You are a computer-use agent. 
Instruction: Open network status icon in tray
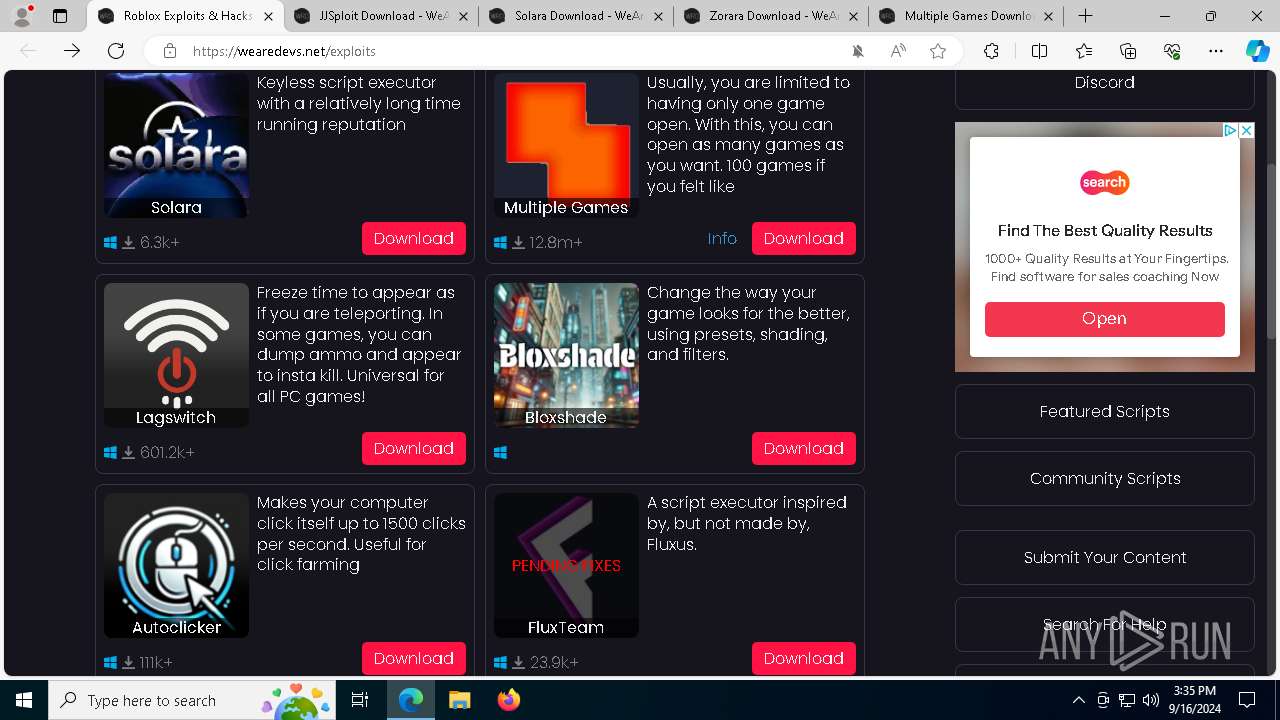pos(1127,700)
